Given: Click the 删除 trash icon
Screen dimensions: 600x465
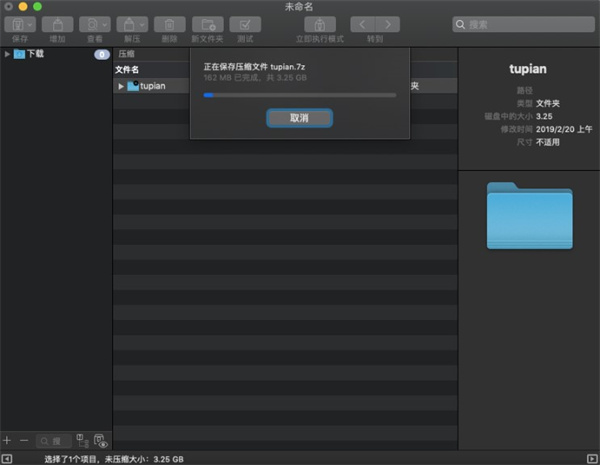Looking at the screenshot, I should pos(170,25).
